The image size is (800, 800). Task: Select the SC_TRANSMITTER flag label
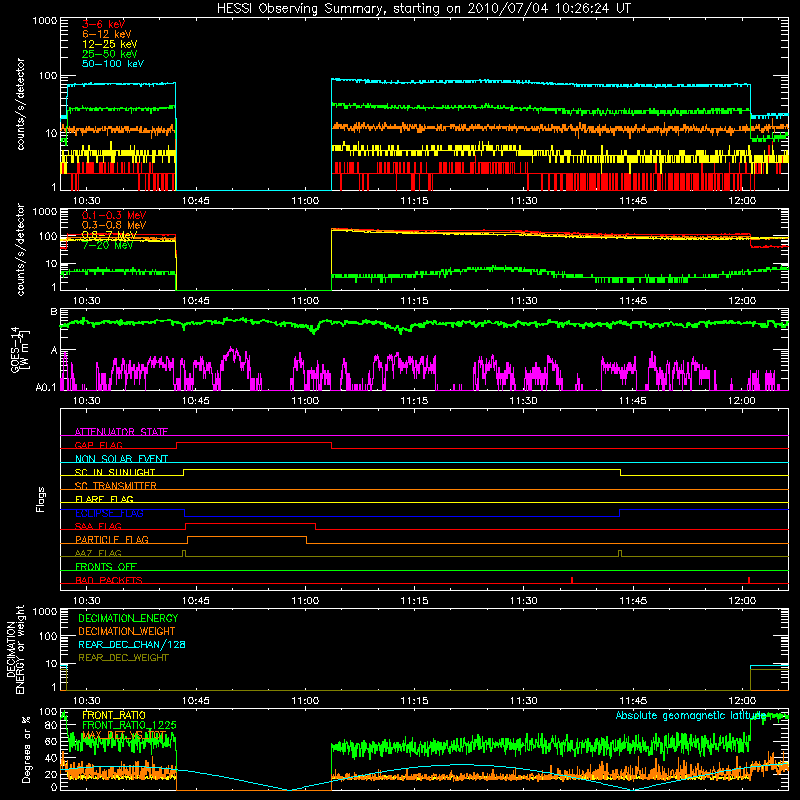[116, 486]
